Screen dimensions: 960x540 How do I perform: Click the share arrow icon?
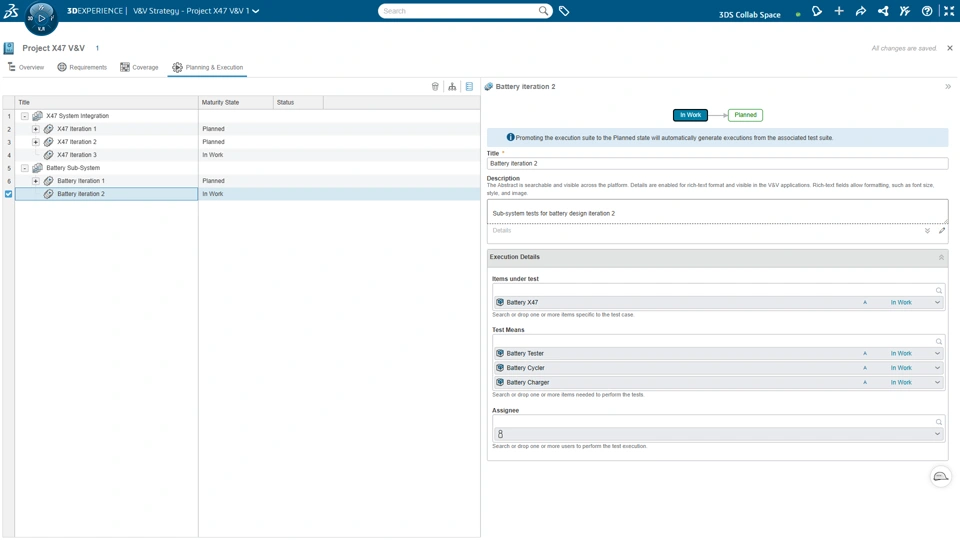[x=861, y=11]
